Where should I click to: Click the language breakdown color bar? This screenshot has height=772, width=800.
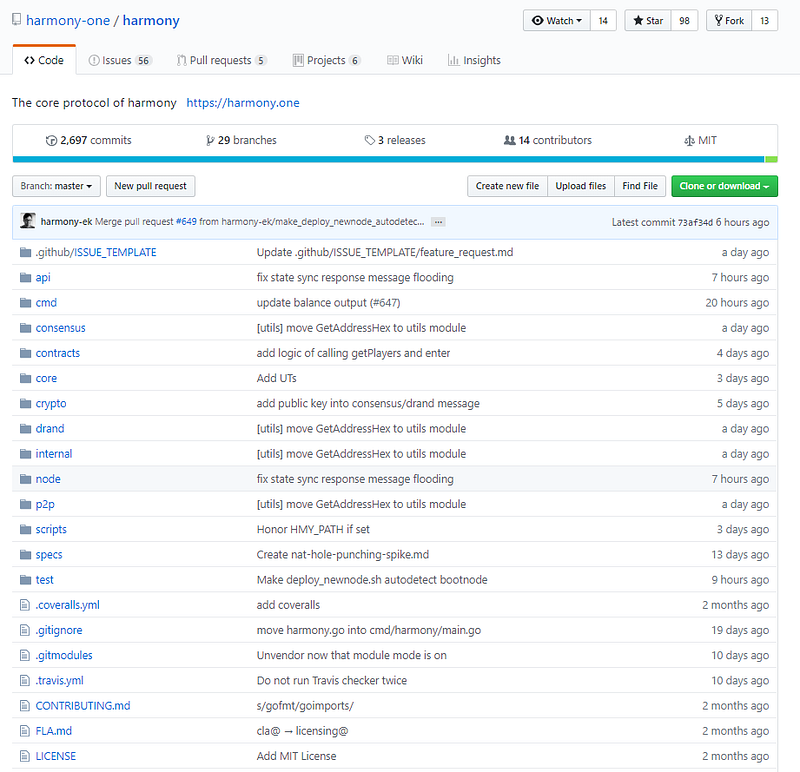click(395, 160)
